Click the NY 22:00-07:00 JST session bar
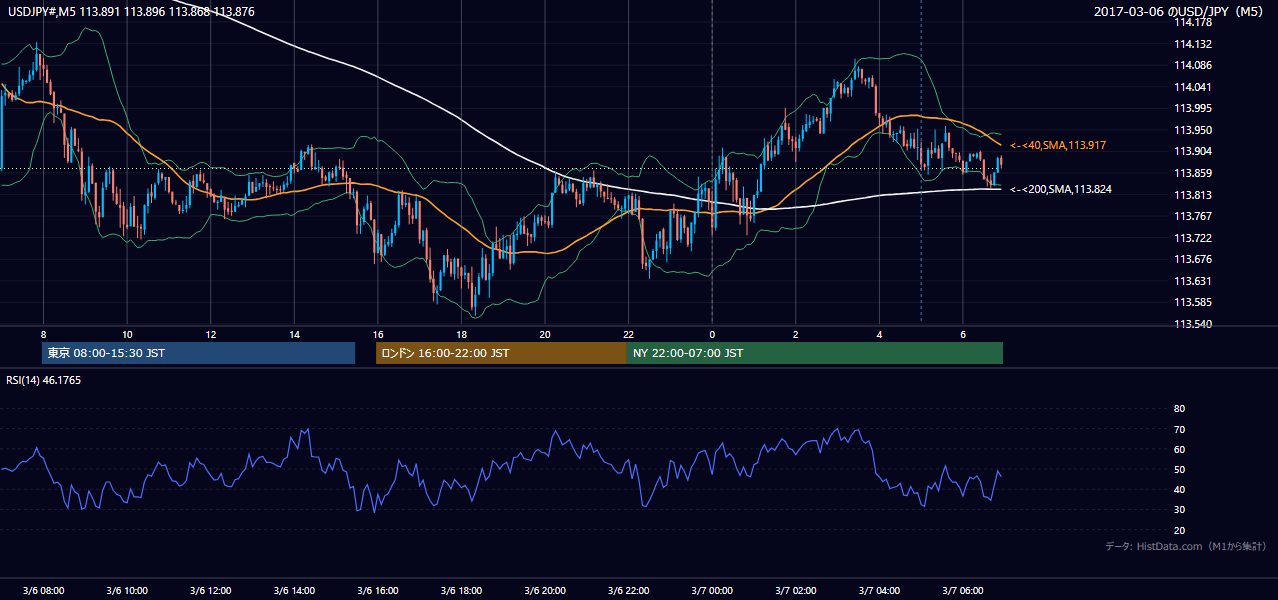The height and width of the screenshot is (600, 1278). 814,353
